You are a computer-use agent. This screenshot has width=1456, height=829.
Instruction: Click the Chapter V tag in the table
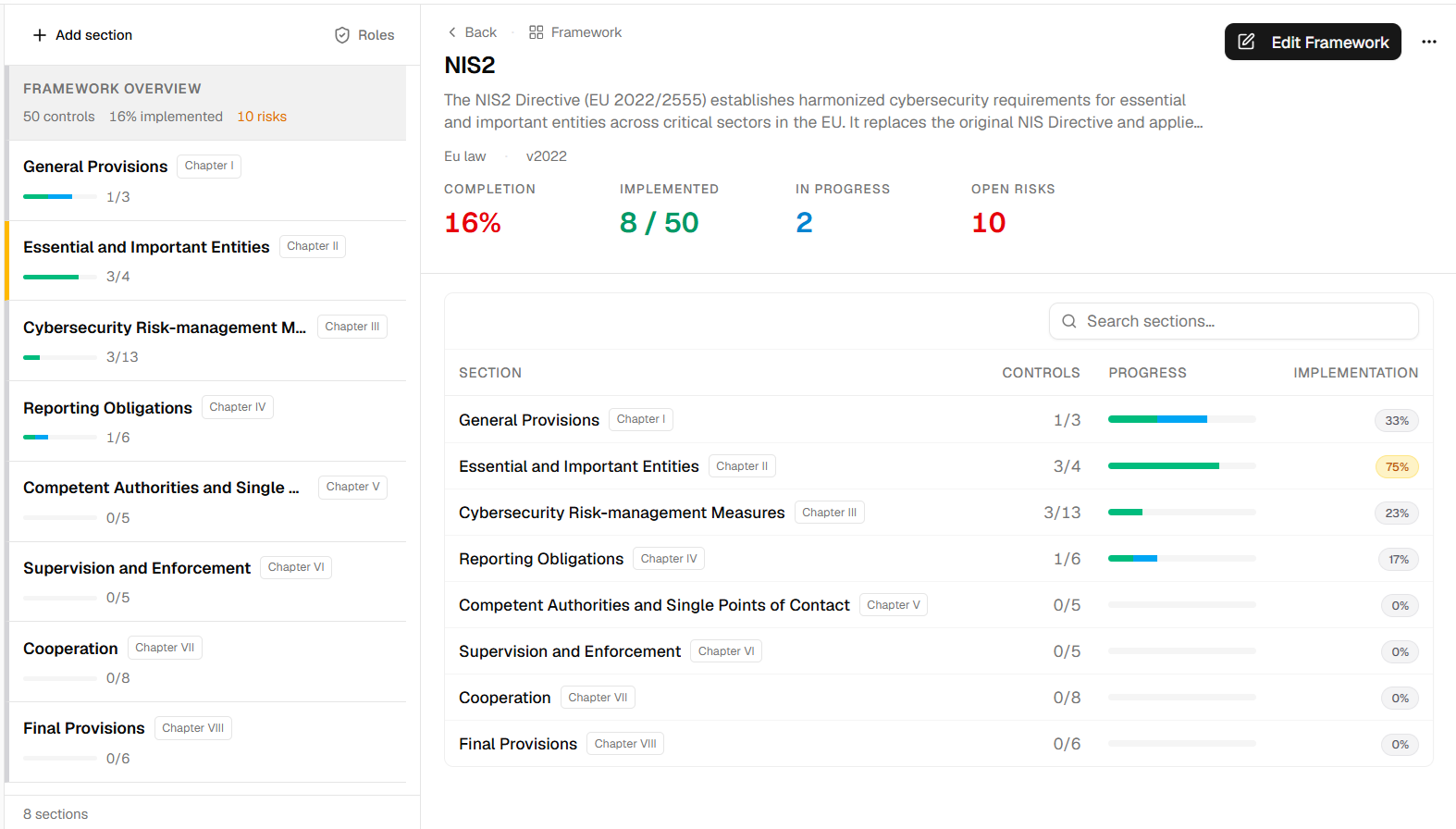pos(894,605)
